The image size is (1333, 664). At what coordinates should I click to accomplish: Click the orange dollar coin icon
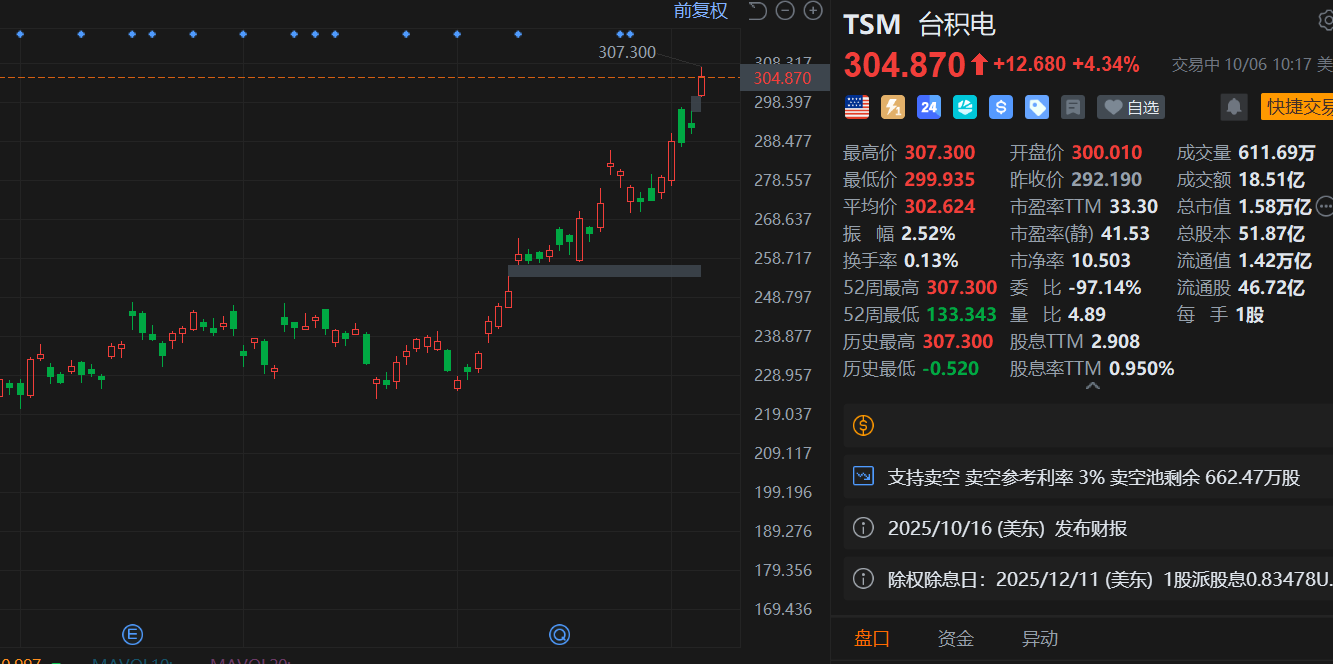(x=863, y=425)
